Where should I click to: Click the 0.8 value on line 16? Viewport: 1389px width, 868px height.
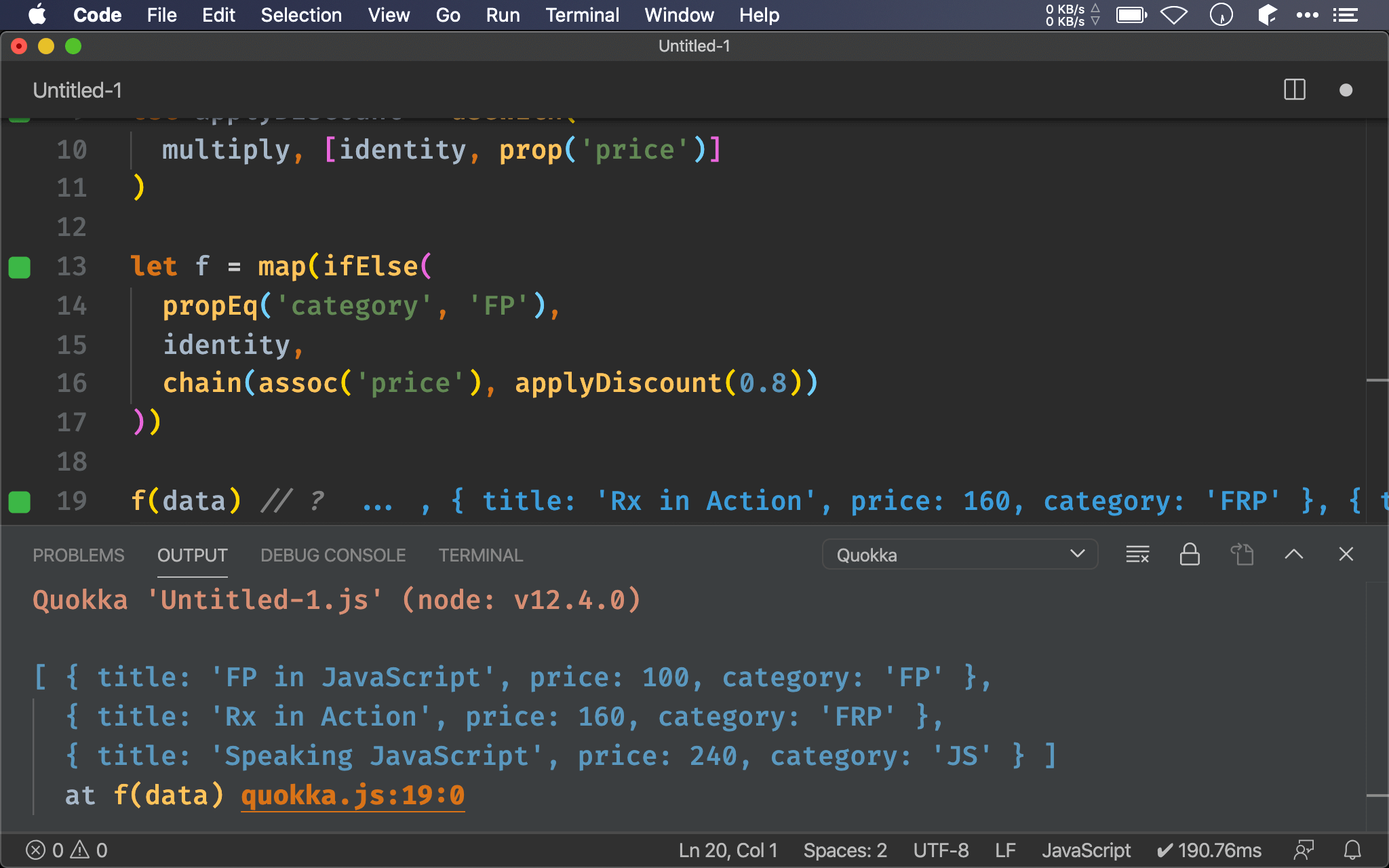coord(763,383)
